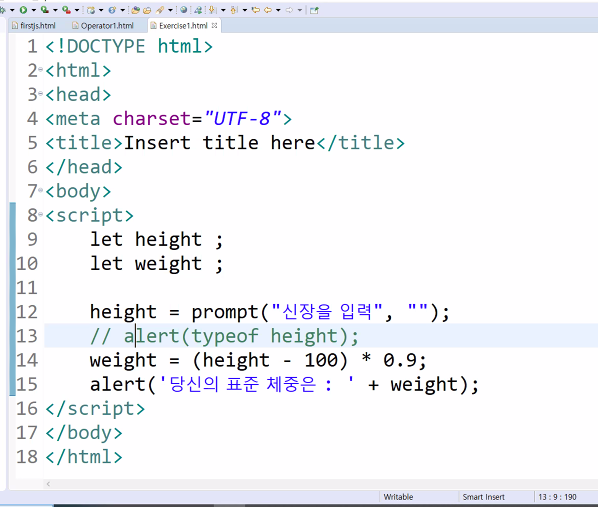Click the </head> closing tag
This screenshot has height=507, width=598.
[84, 167]
